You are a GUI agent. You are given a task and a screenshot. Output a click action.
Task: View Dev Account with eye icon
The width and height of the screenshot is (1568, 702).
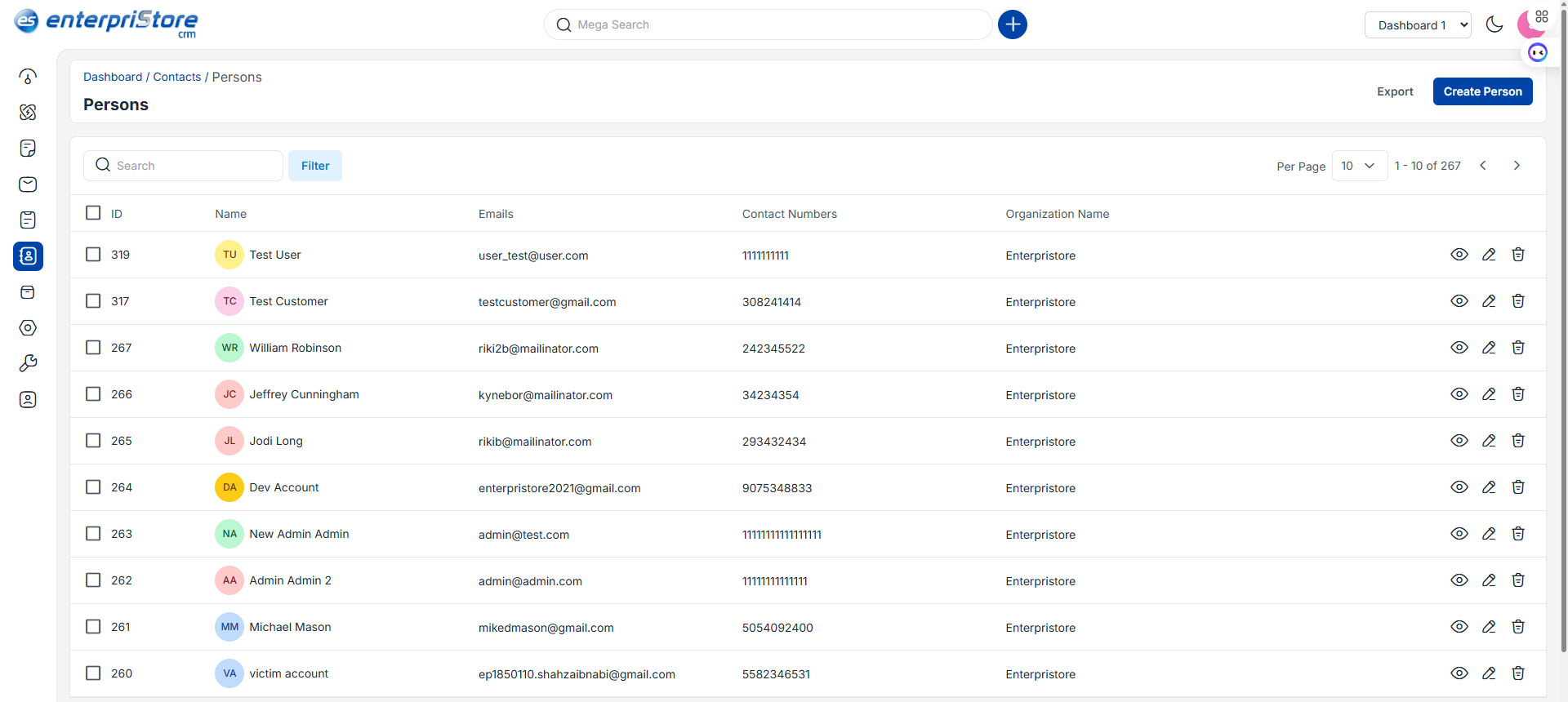[x=1459, y=487]
